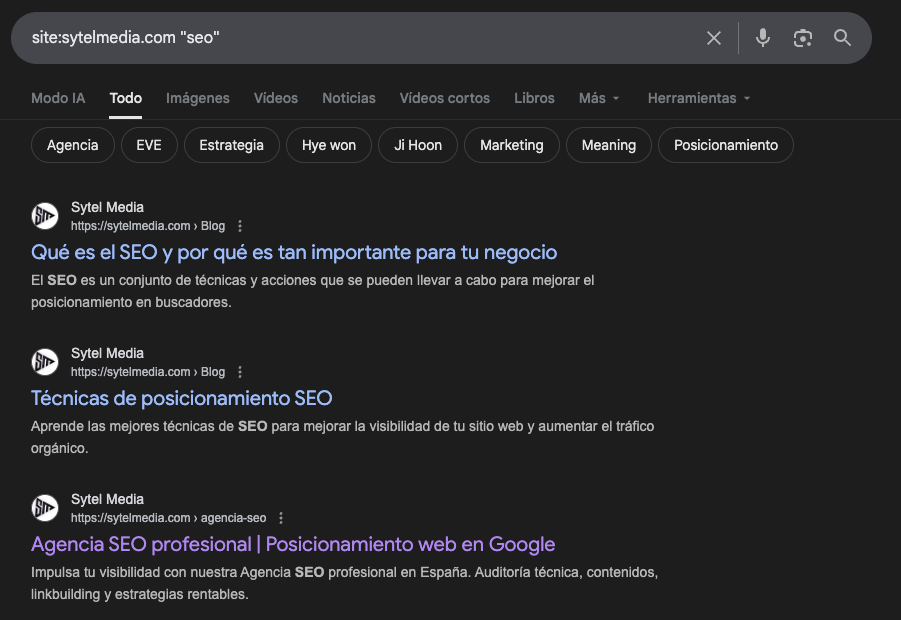Open the Herramientas dropdown
This screenshot has width=901, height=620.
click(698, 98)
